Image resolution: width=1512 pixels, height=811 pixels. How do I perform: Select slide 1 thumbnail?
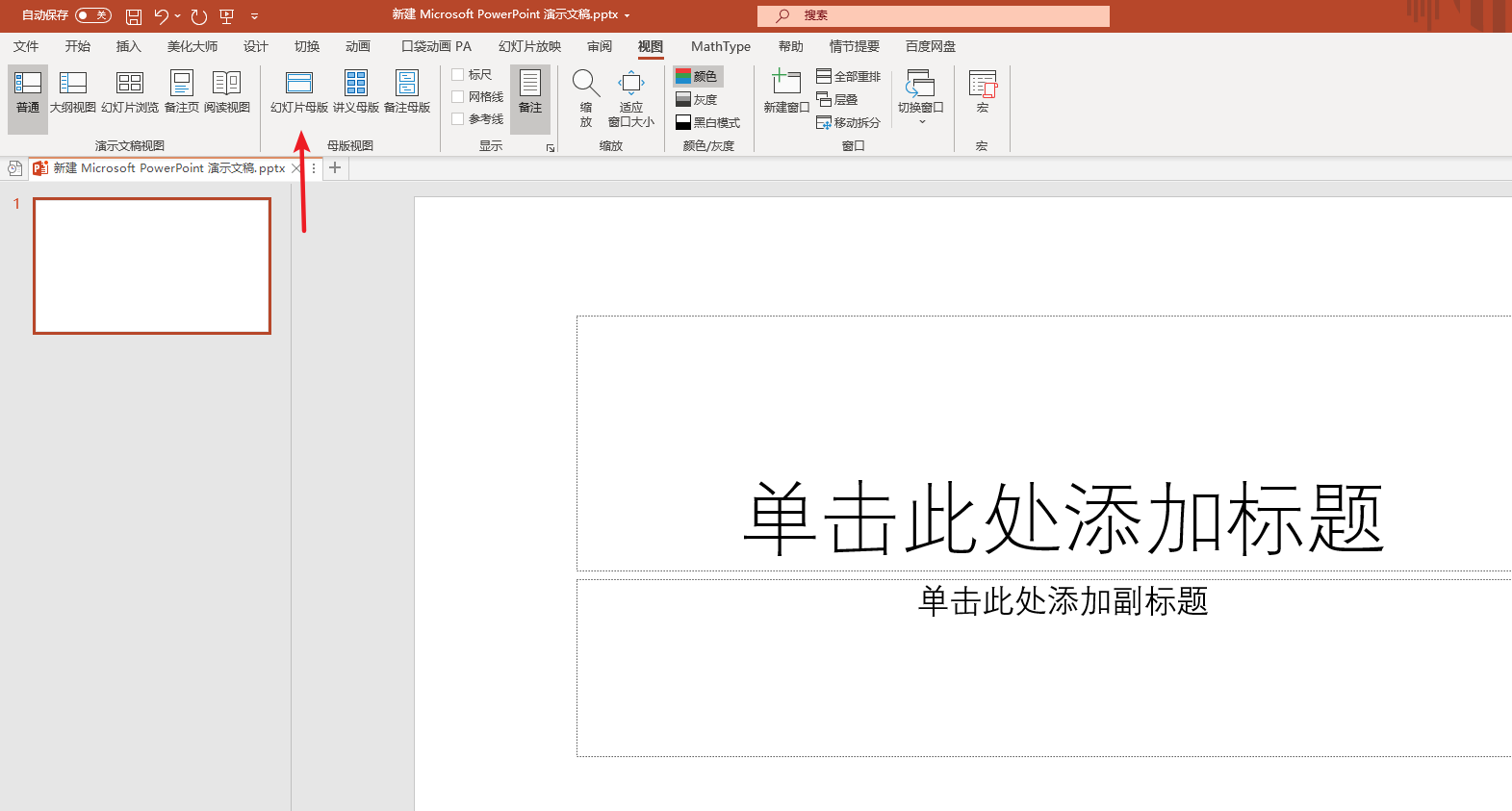click(x=152, y=266)
